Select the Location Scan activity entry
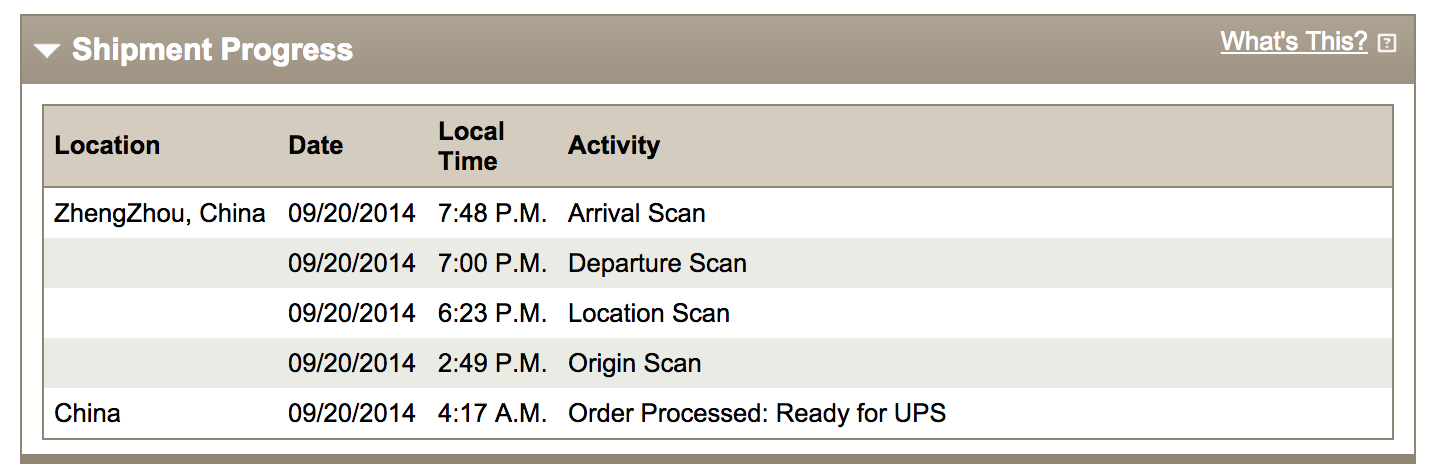1430x476 pixels. 648,313
